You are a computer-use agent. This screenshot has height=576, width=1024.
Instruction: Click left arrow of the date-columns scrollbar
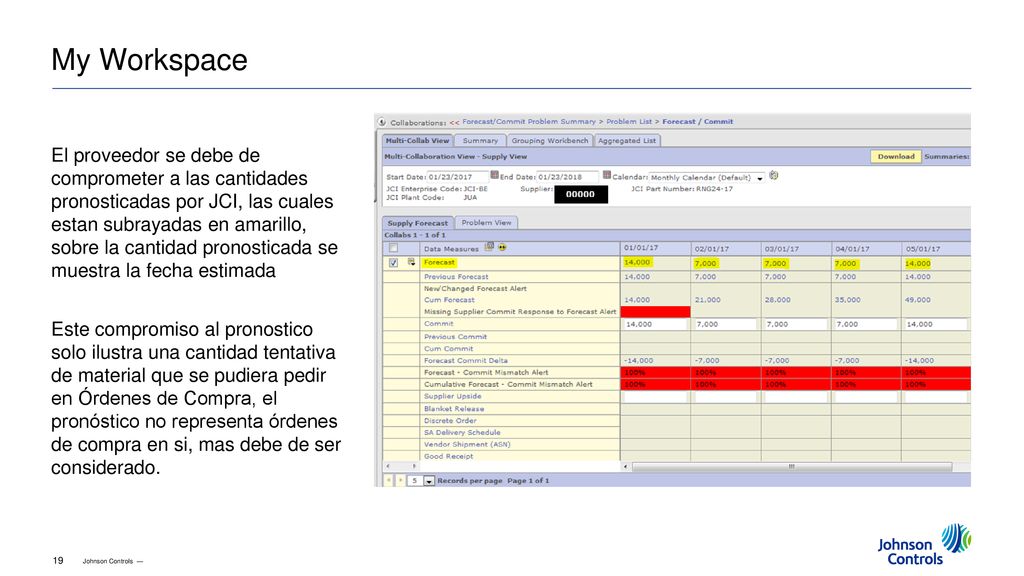[626, 466]
